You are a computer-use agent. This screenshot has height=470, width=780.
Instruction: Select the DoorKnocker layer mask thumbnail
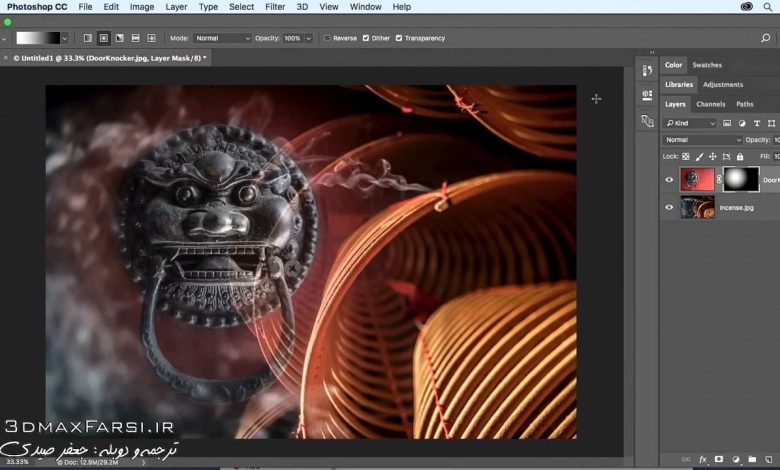pyautogui.click(x=741, y=179)
